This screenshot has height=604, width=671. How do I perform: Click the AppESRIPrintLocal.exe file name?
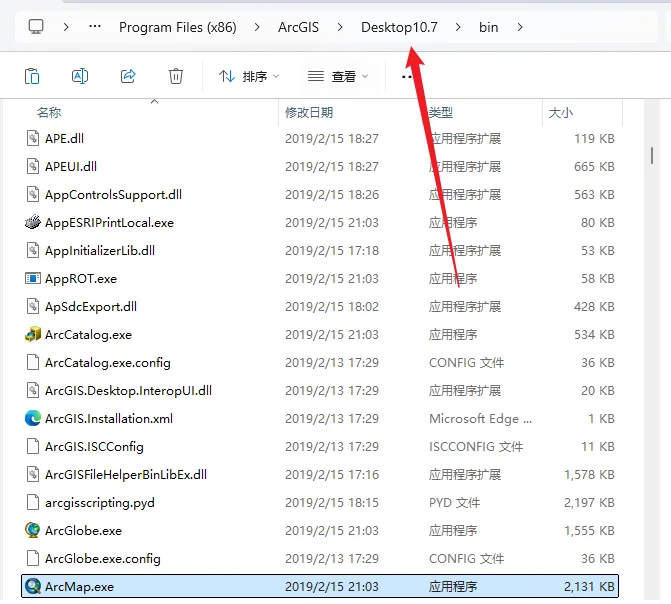[x=110, y=223]
